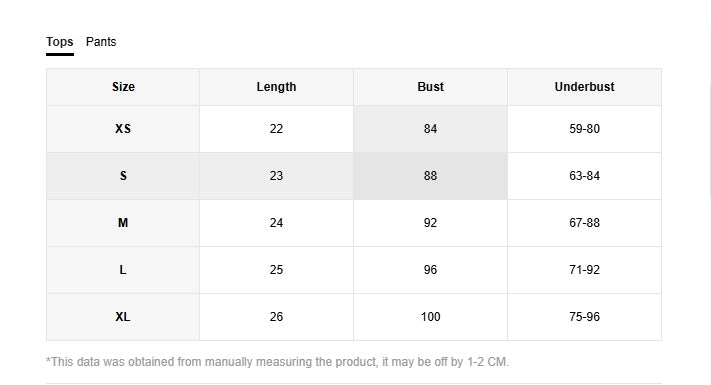Screen dimensions: 711x385
Task: Select the XS size row label
Action: [123, 129]
